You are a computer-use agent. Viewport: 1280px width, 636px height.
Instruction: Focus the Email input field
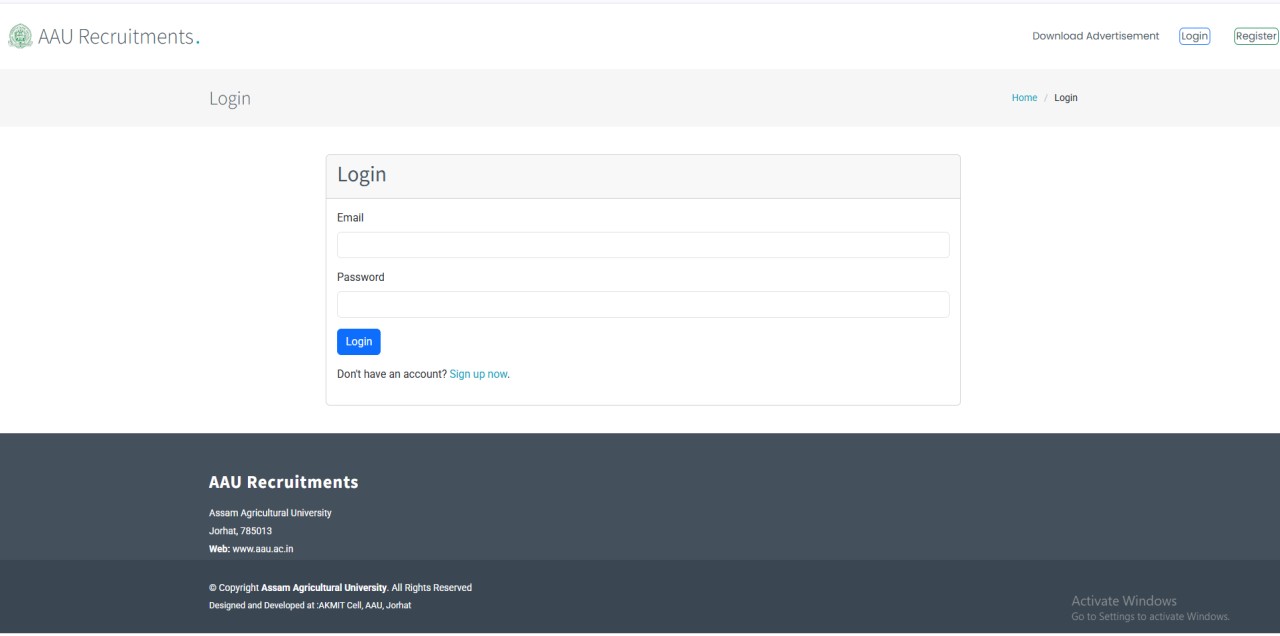point(643,244)
